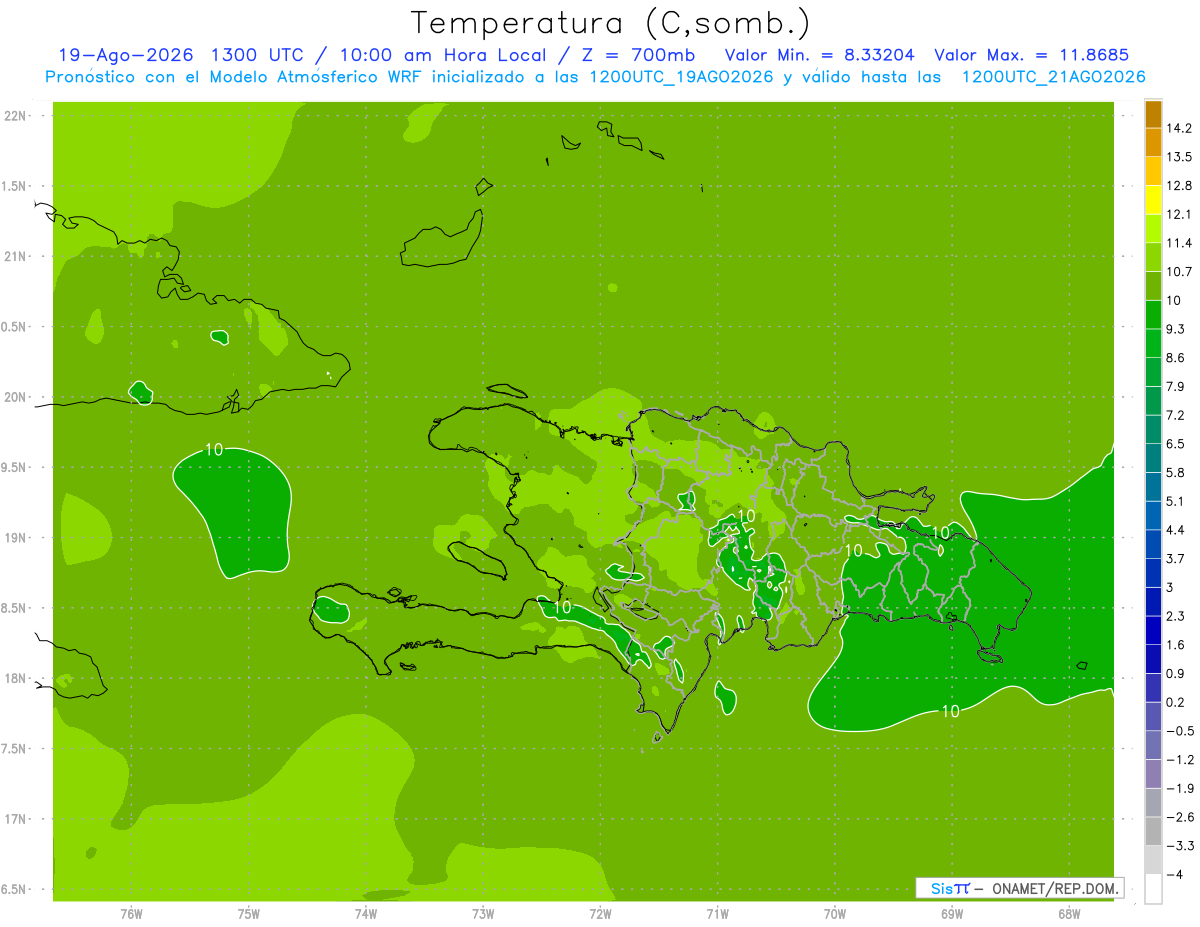
Task: Click the "73W" longitude label
Action: [x=482, y=914]
